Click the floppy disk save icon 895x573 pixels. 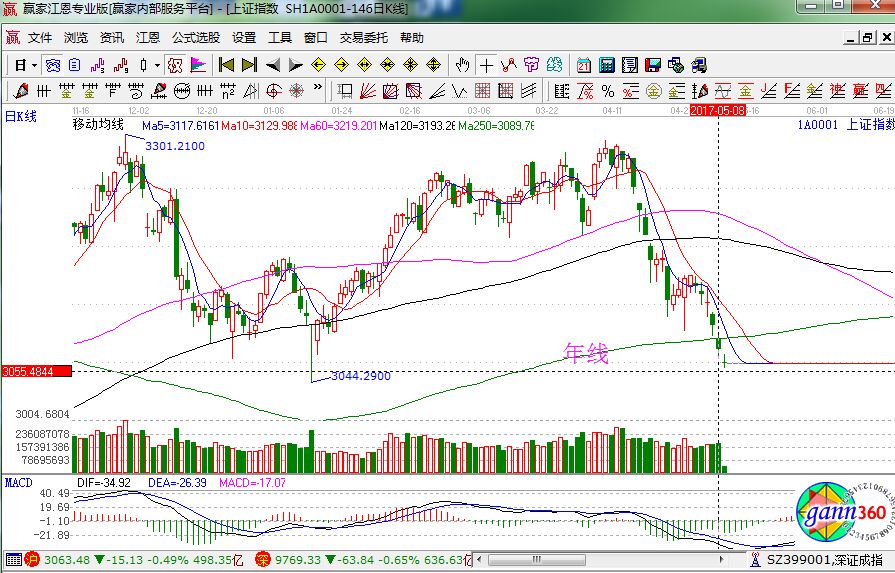tap(652, 65)
